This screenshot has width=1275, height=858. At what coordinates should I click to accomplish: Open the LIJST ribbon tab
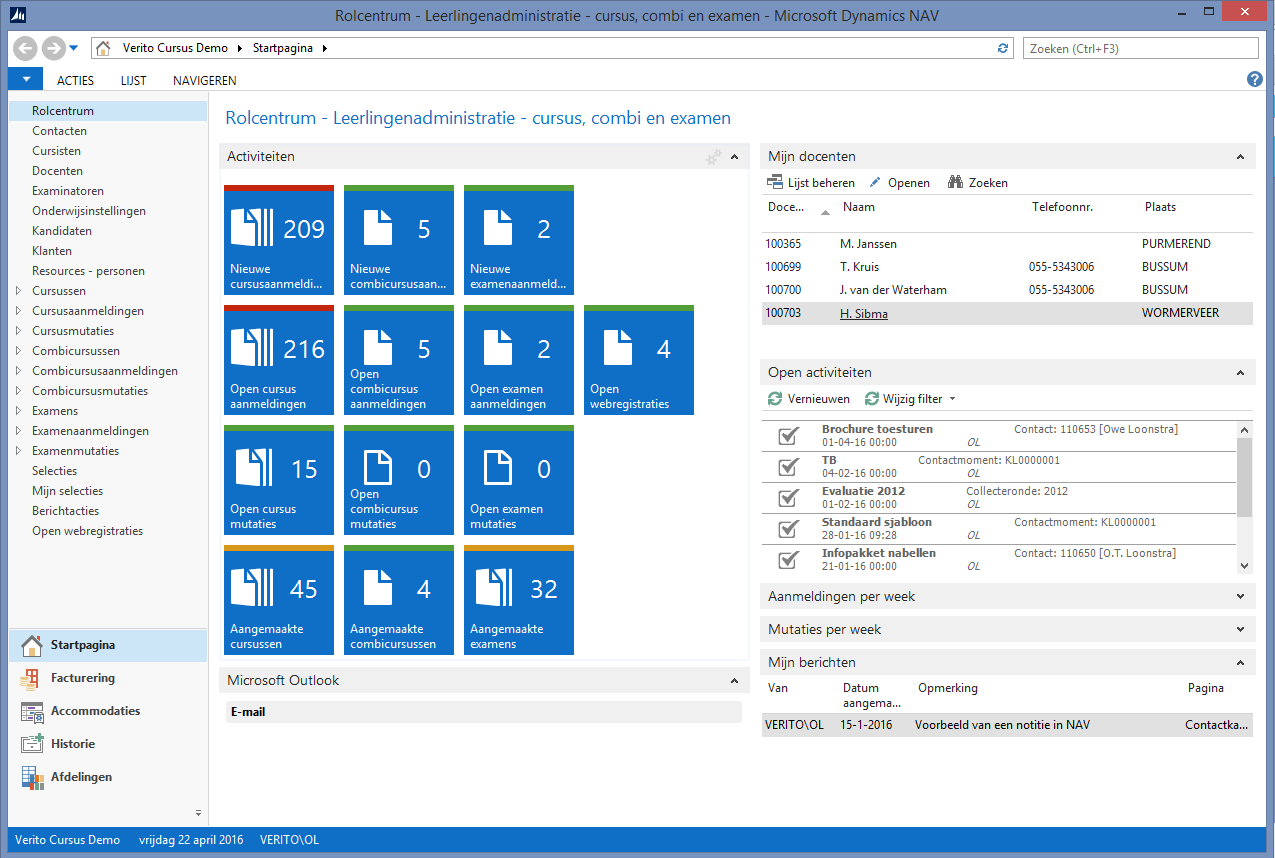click(133, 80)
